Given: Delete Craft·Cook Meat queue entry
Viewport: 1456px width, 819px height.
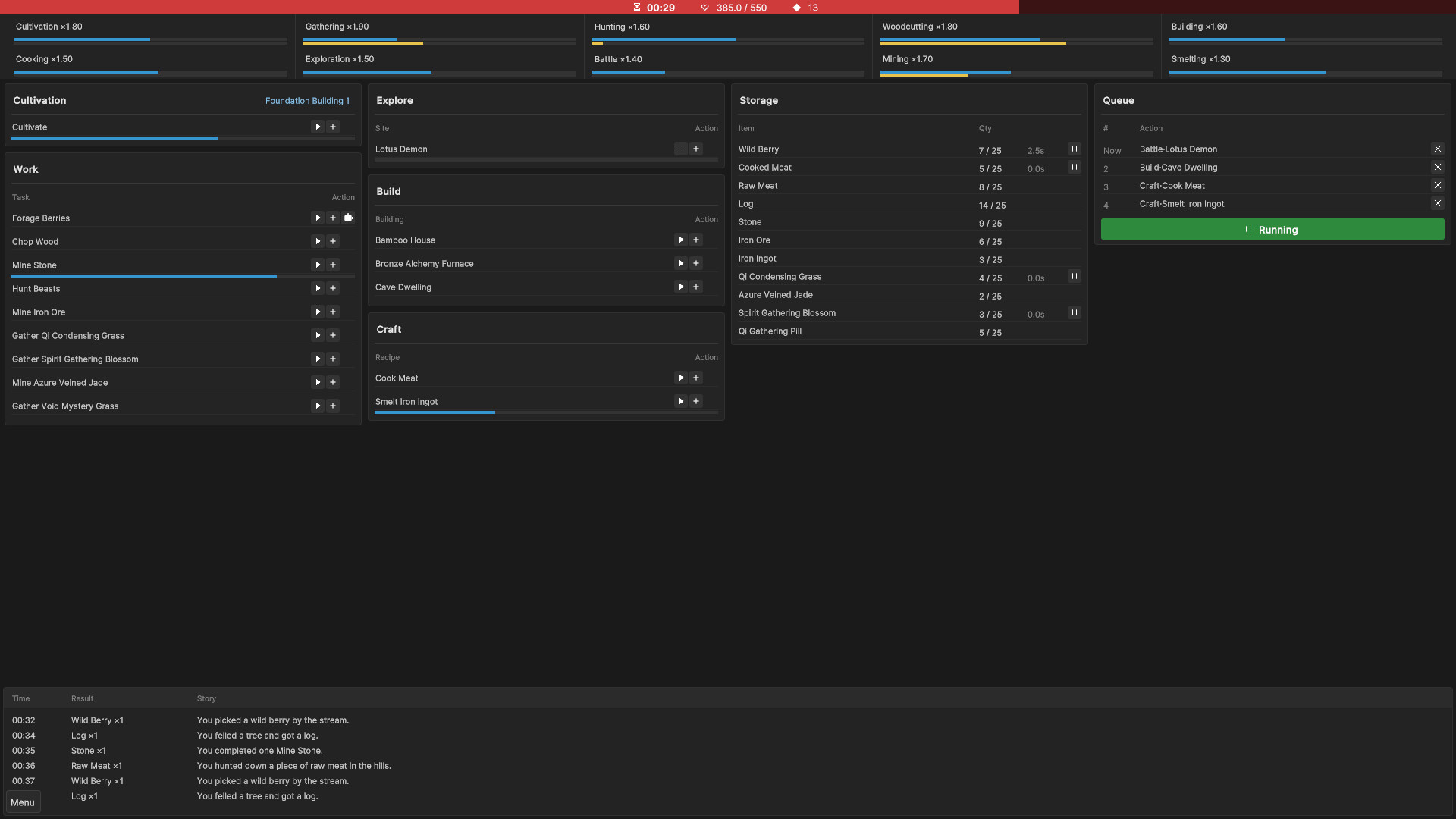Looking at the screenshot, I should pyautogui.click(x=1438, y=185).
